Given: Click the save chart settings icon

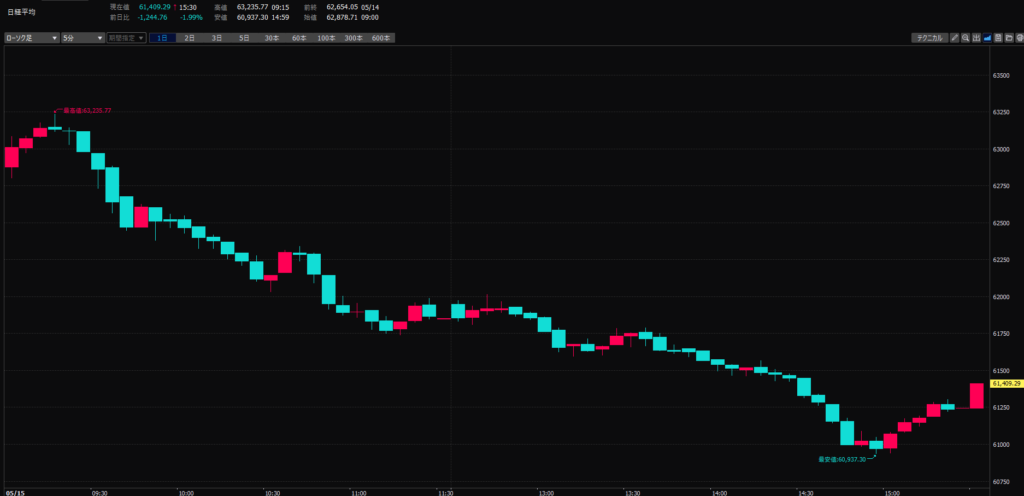Looking at the screenshot, I should click(x=999, y=38).
